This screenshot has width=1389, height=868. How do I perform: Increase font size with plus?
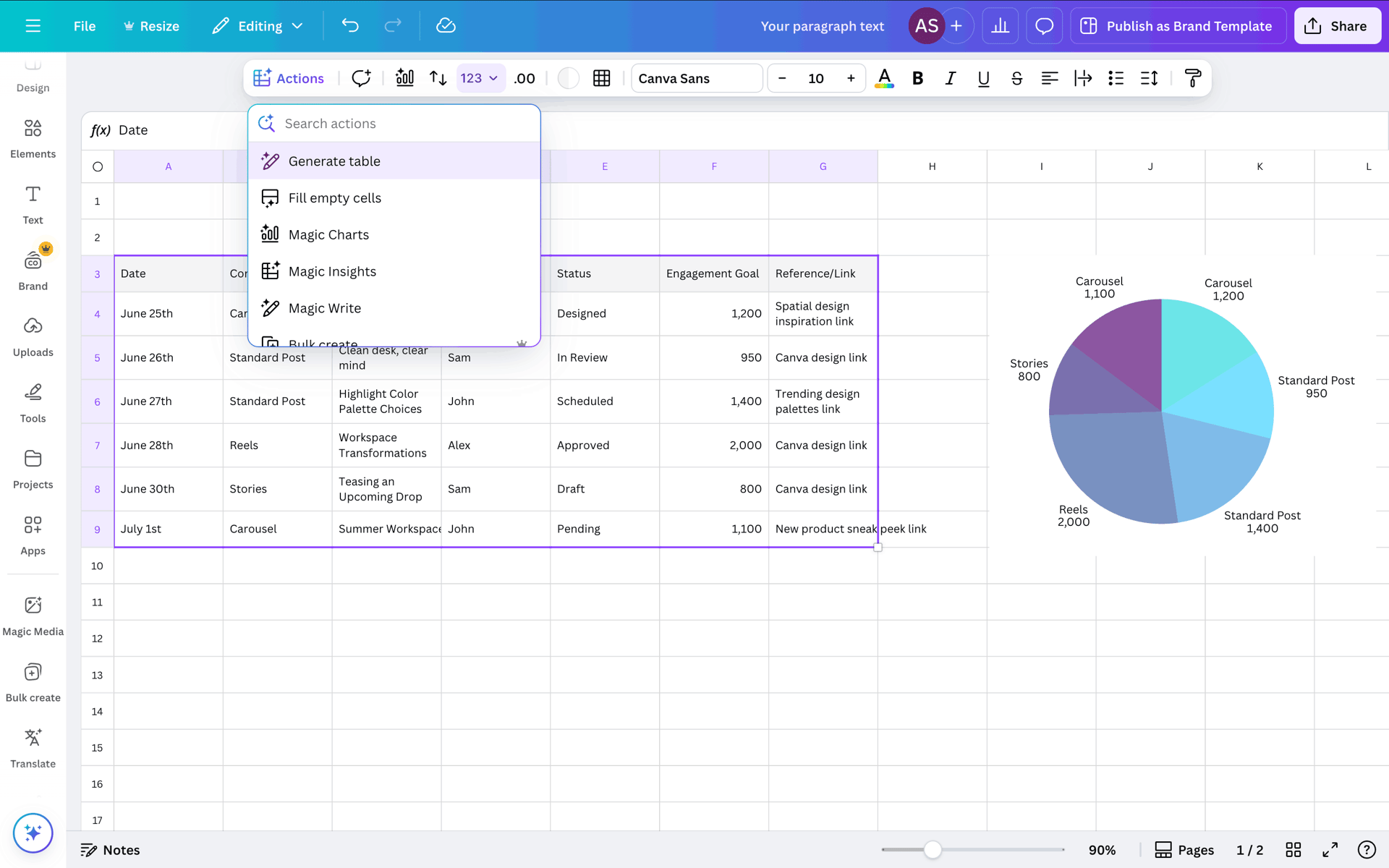[851, 78]
